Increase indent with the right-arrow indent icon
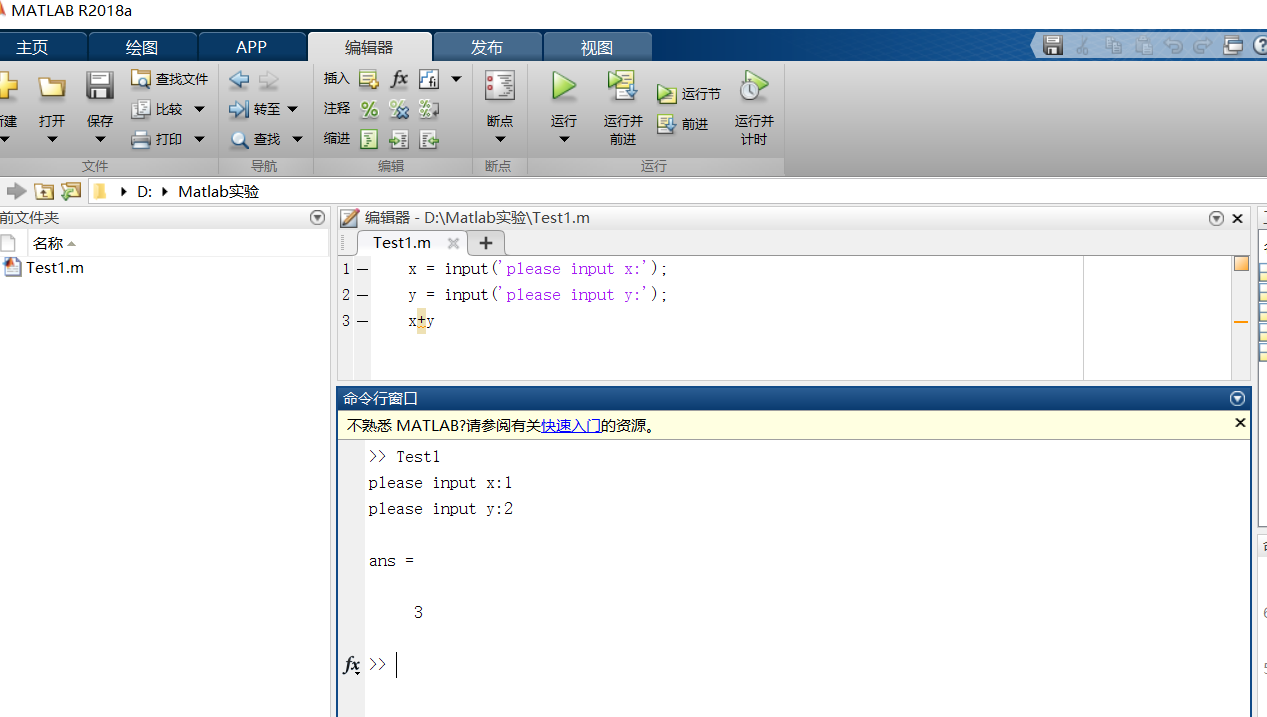The width and height of the screenshot is (1267, 717). point(399,139)
